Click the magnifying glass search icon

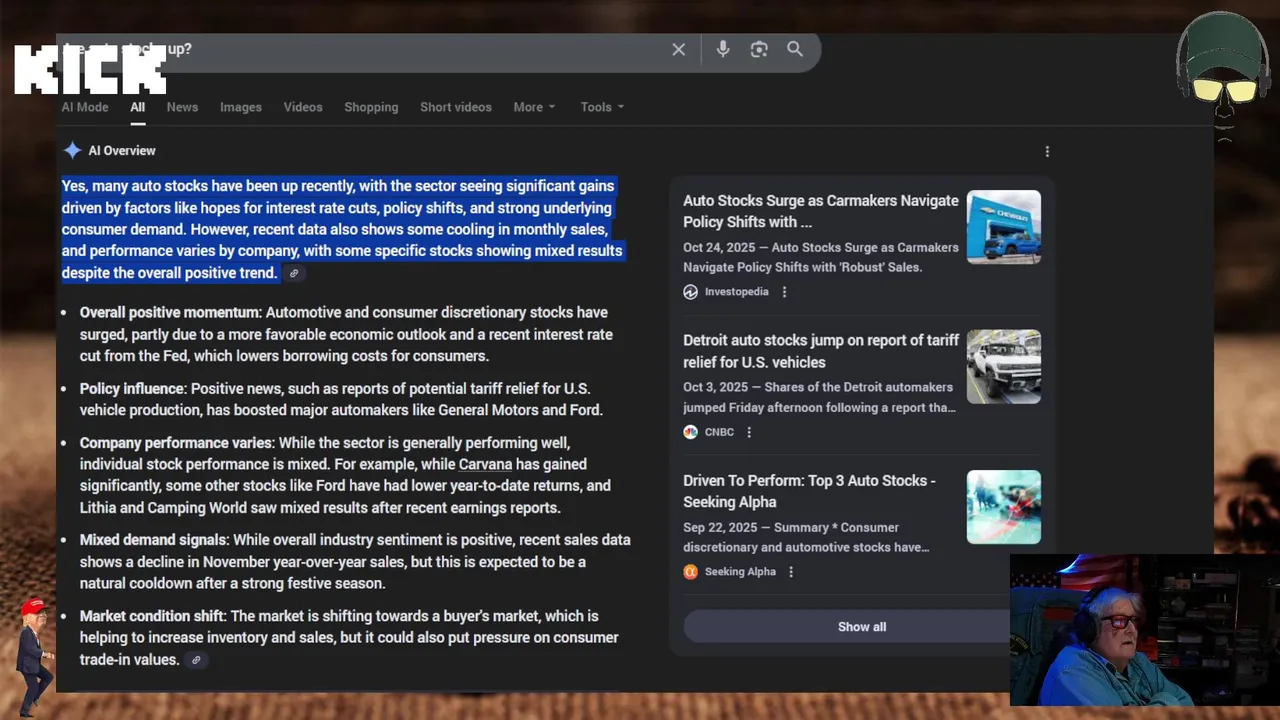[795, 49]
